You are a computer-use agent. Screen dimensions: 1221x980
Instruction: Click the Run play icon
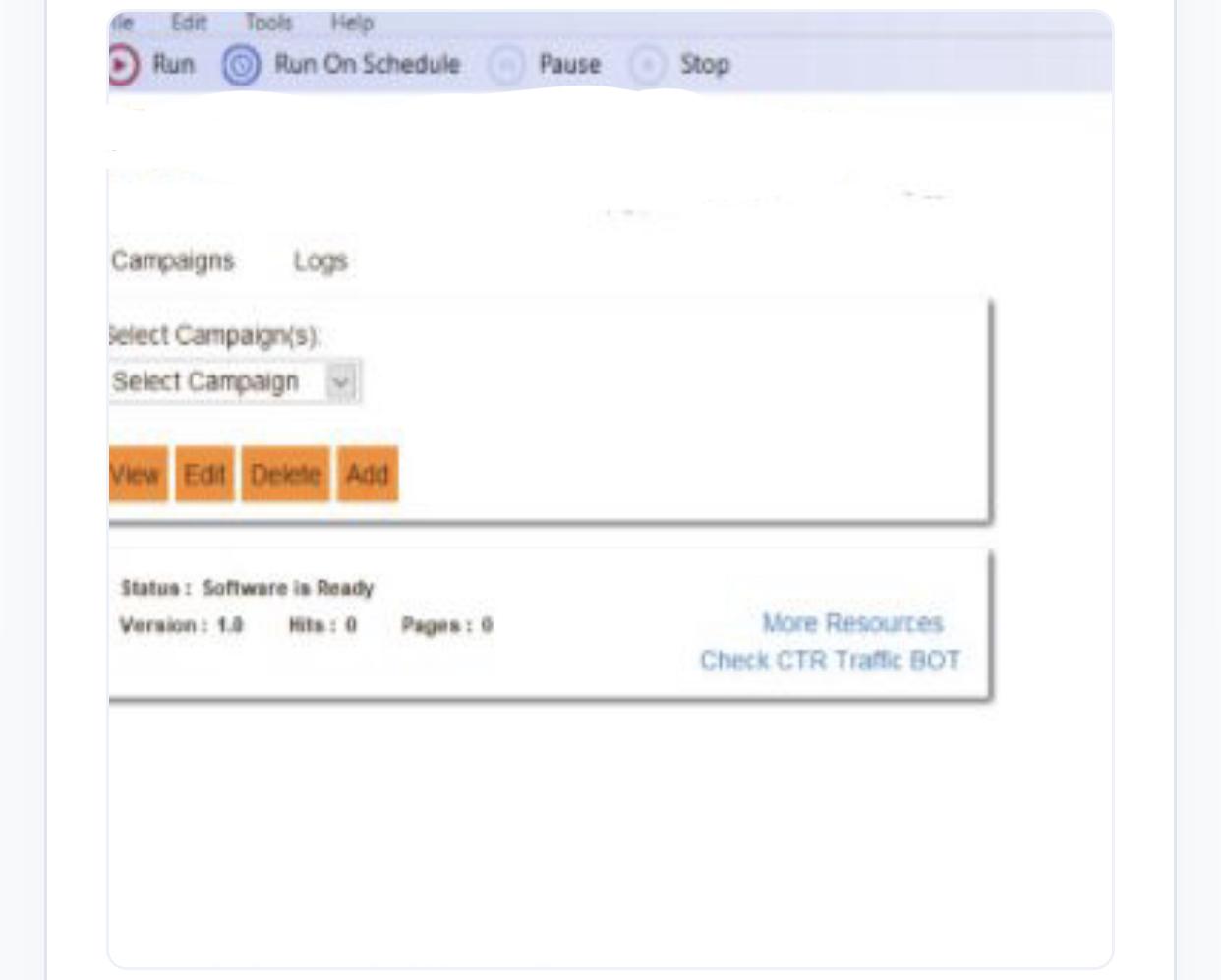point(122,65)
